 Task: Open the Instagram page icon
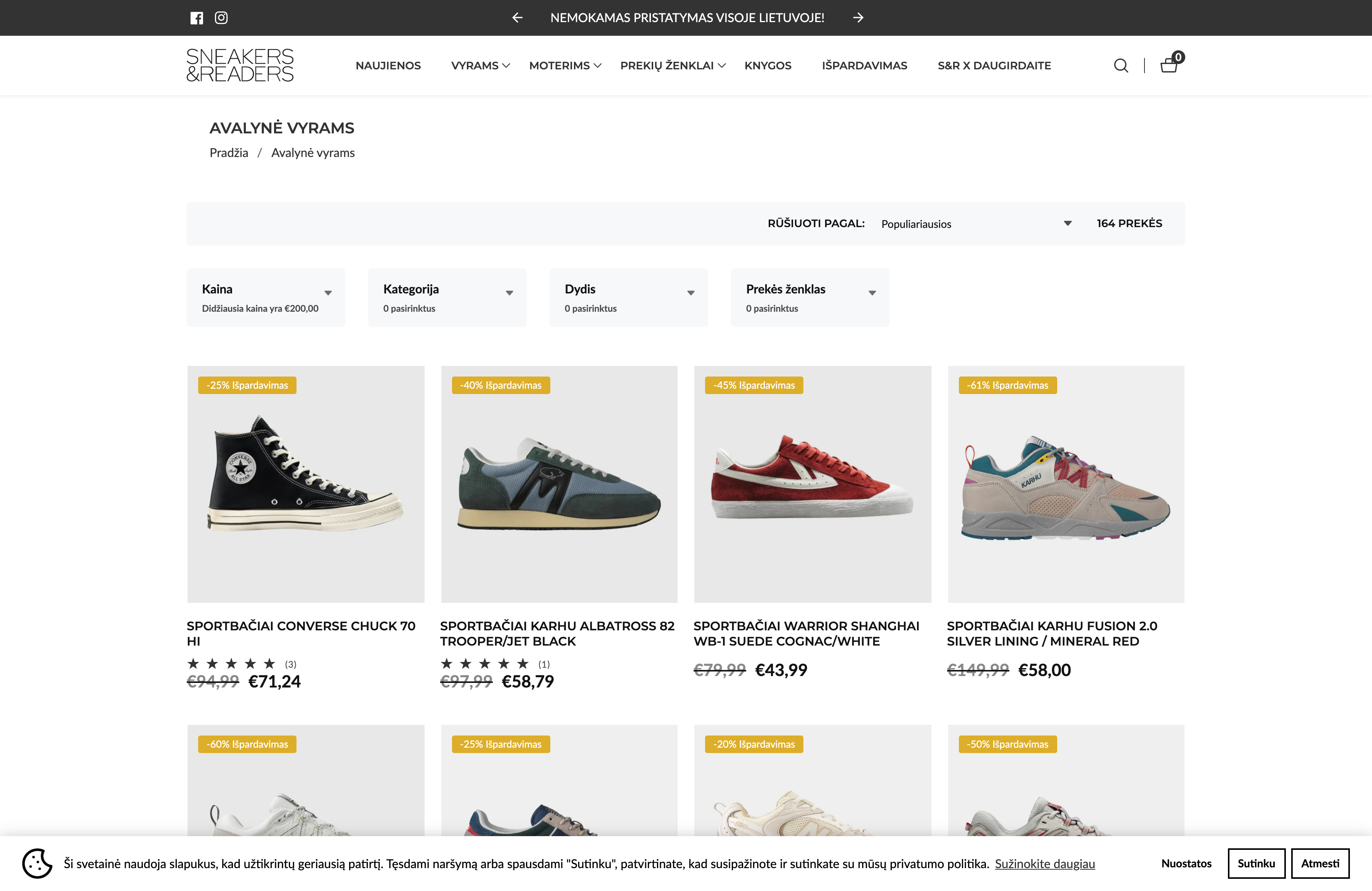click(x=221, y=18)
